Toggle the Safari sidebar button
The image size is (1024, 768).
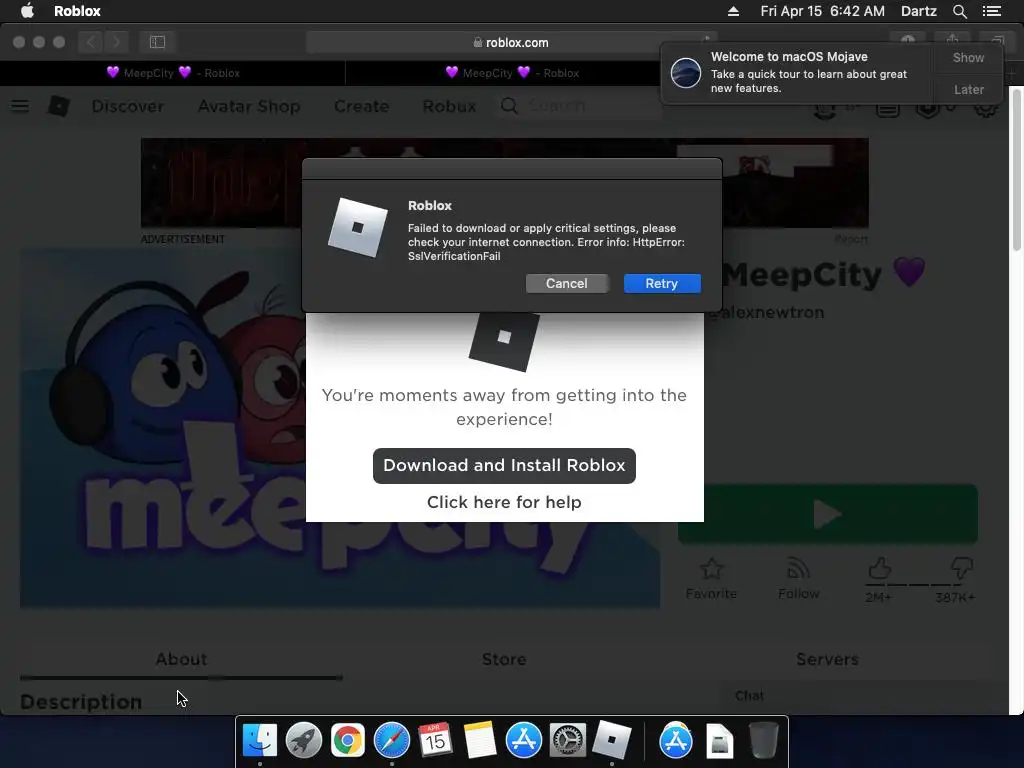coord(157,42)
